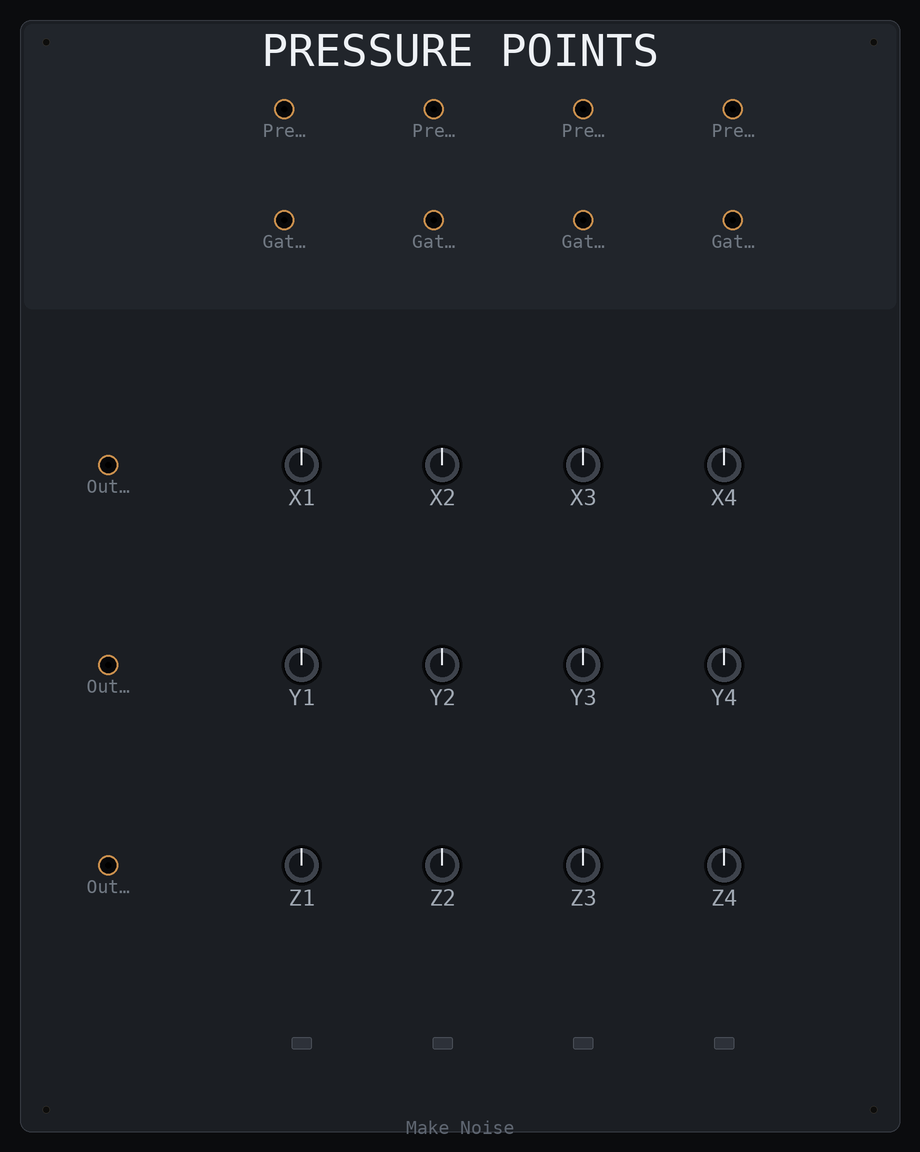Screen dimensions: 920x1152
Task: Click the Y row Out jack
Action: tap(108, 665)
